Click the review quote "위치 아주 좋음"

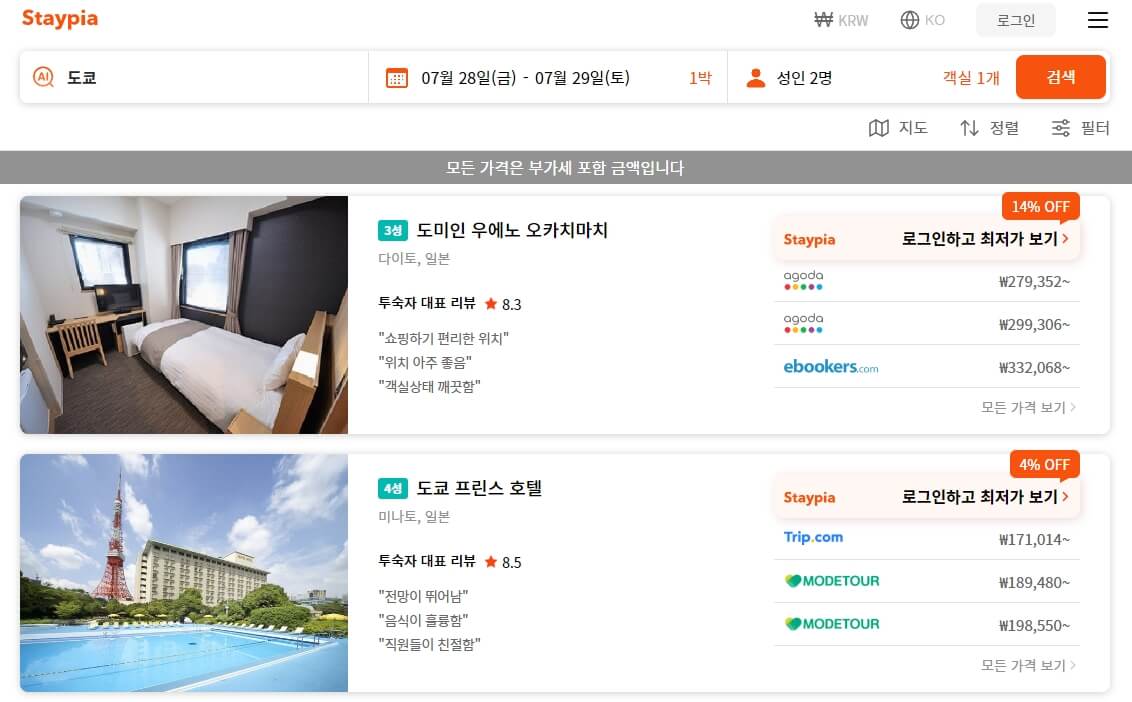coord(424,363)
